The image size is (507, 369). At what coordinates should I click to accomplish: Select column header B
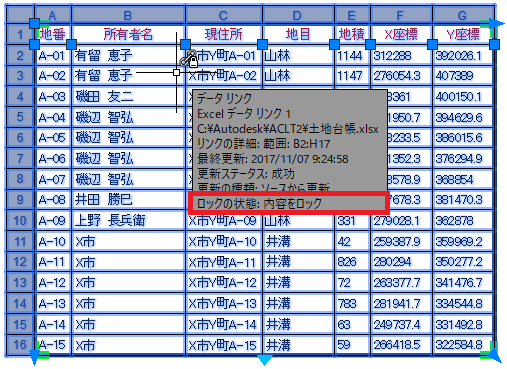coord(128,15)
